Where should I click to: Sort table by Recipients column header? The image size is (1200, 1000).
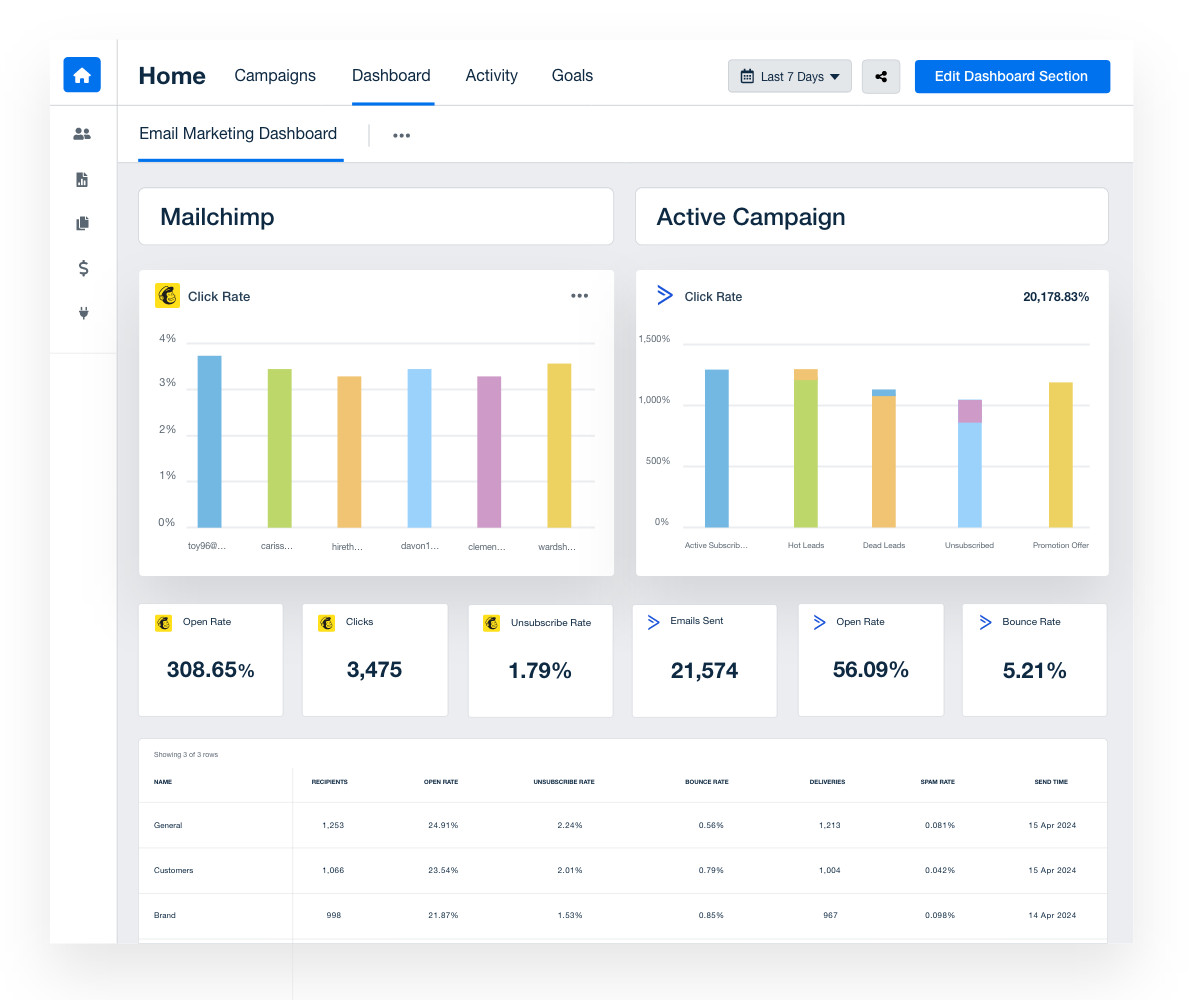pyautogui.click(x=329, y=781)
